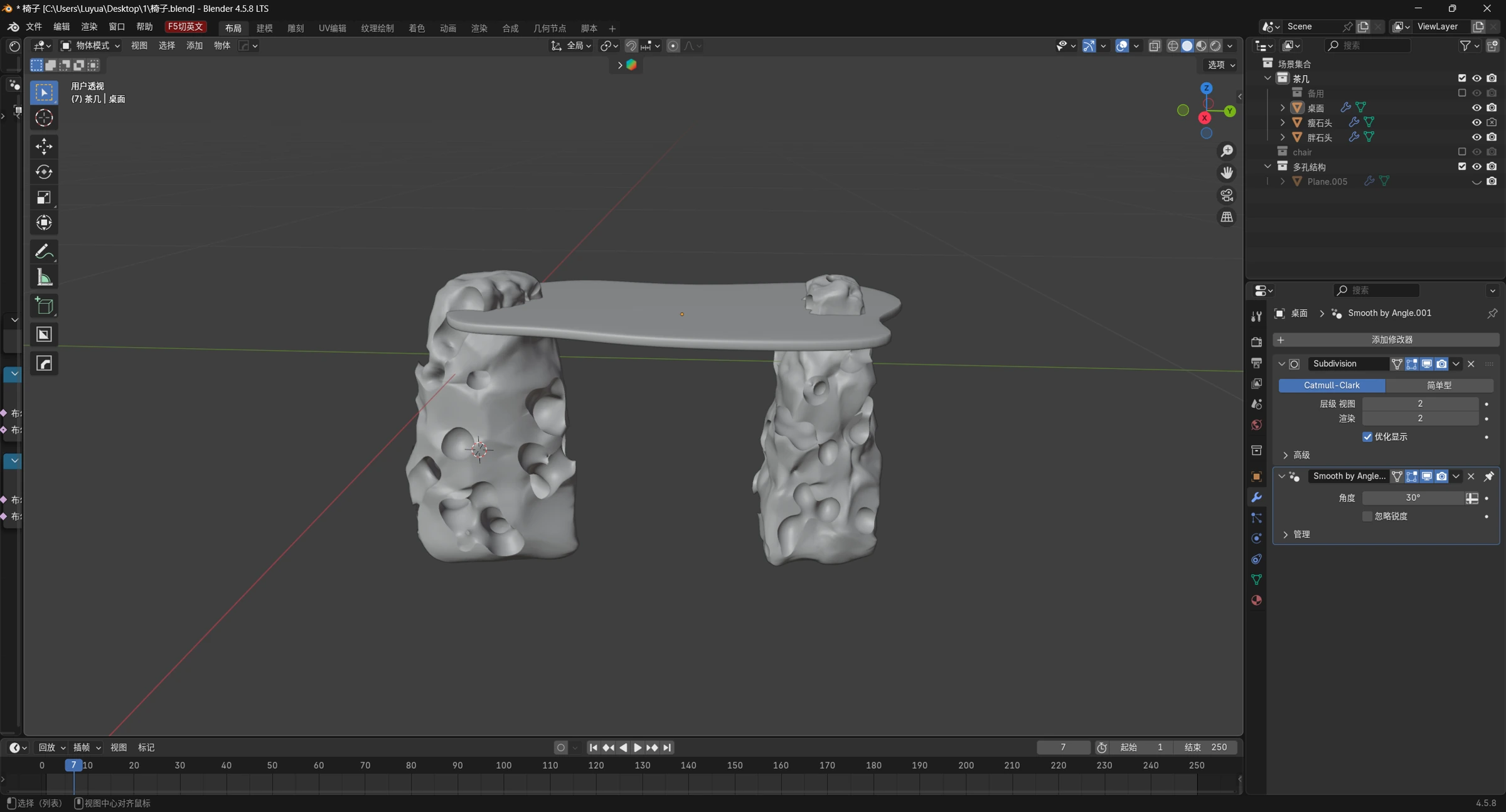Click the pan hand viewport icon
The width and height of the screenshot is (1506, 812).
(x=1227, y=173)
